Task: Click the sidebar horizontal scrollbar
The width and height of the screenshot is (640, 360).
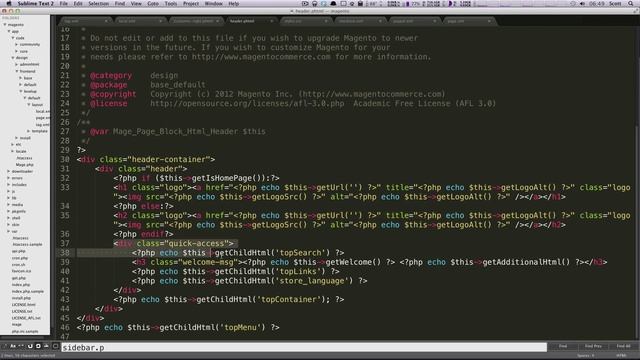Action: [22, 338]
